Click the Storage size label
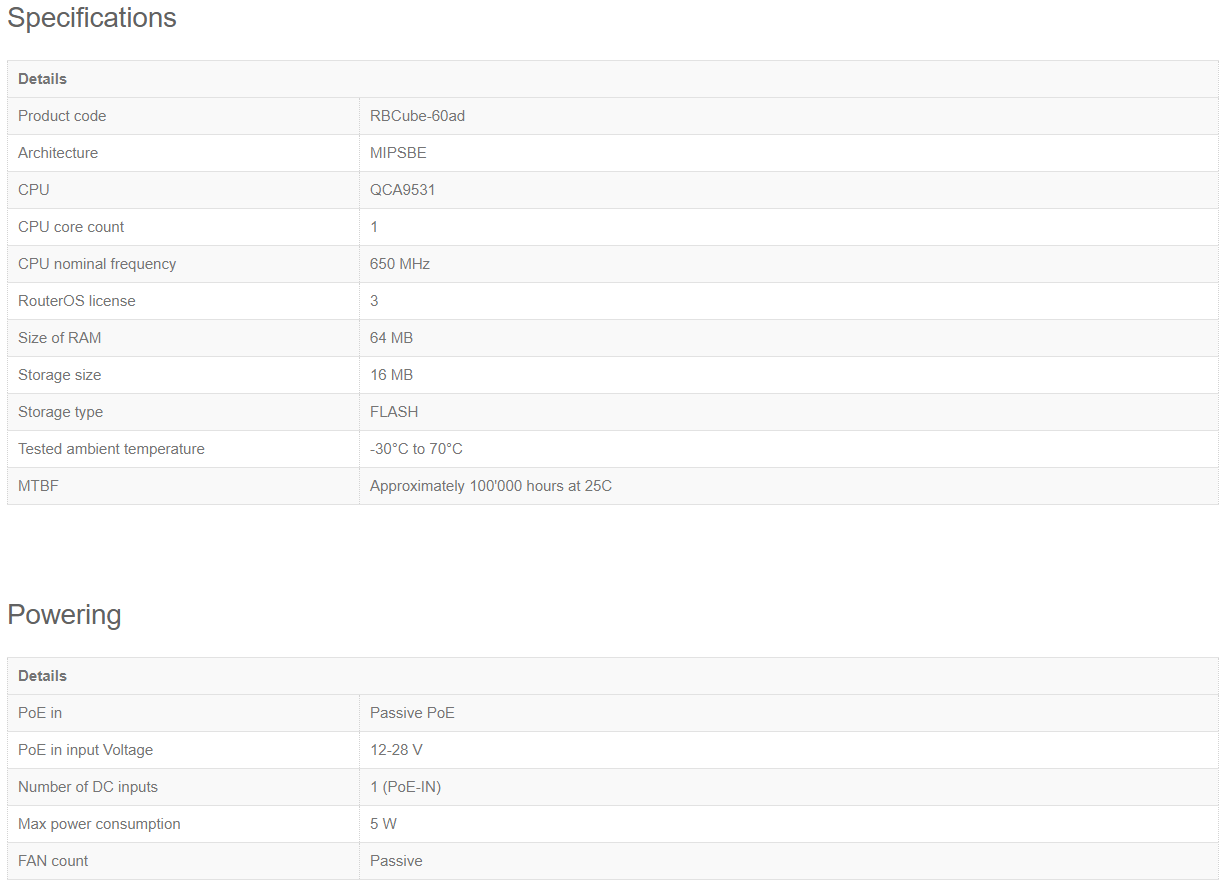 coord(59,375)
